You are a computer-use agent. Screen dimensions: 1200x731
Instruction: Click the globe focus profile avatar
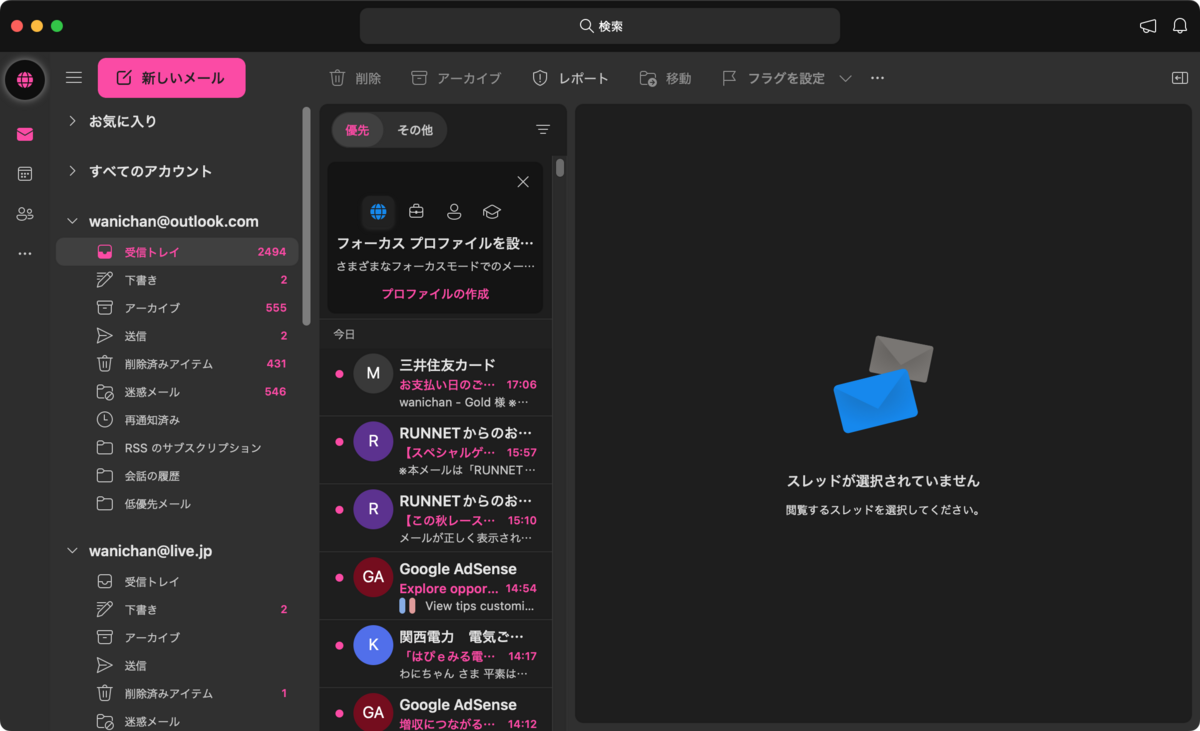point(25,80)
